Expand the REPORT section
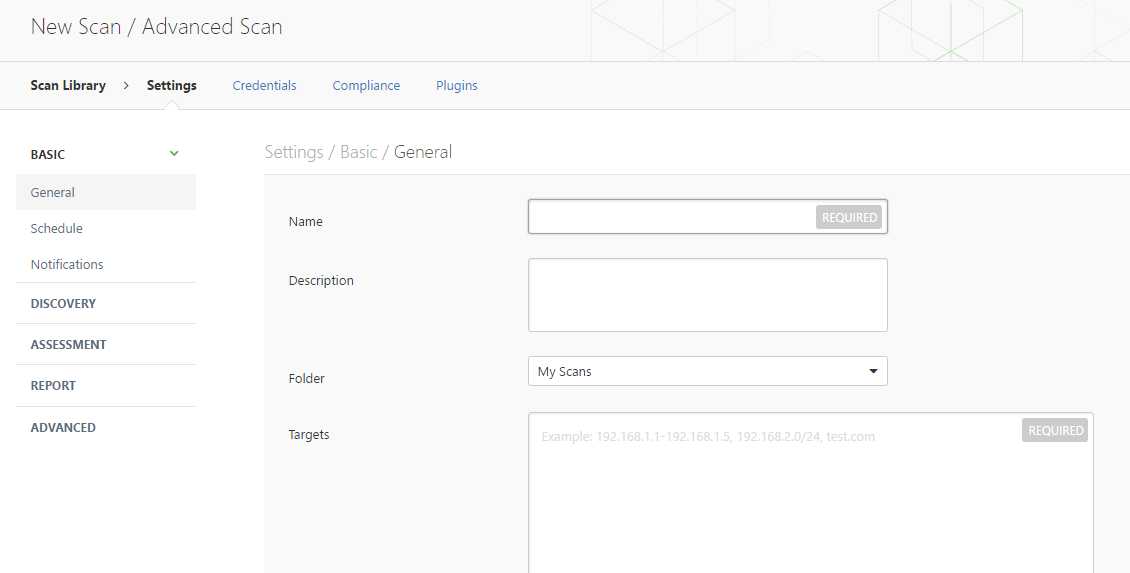Screen dimensions: 1130x573 [x=53, y=385]
